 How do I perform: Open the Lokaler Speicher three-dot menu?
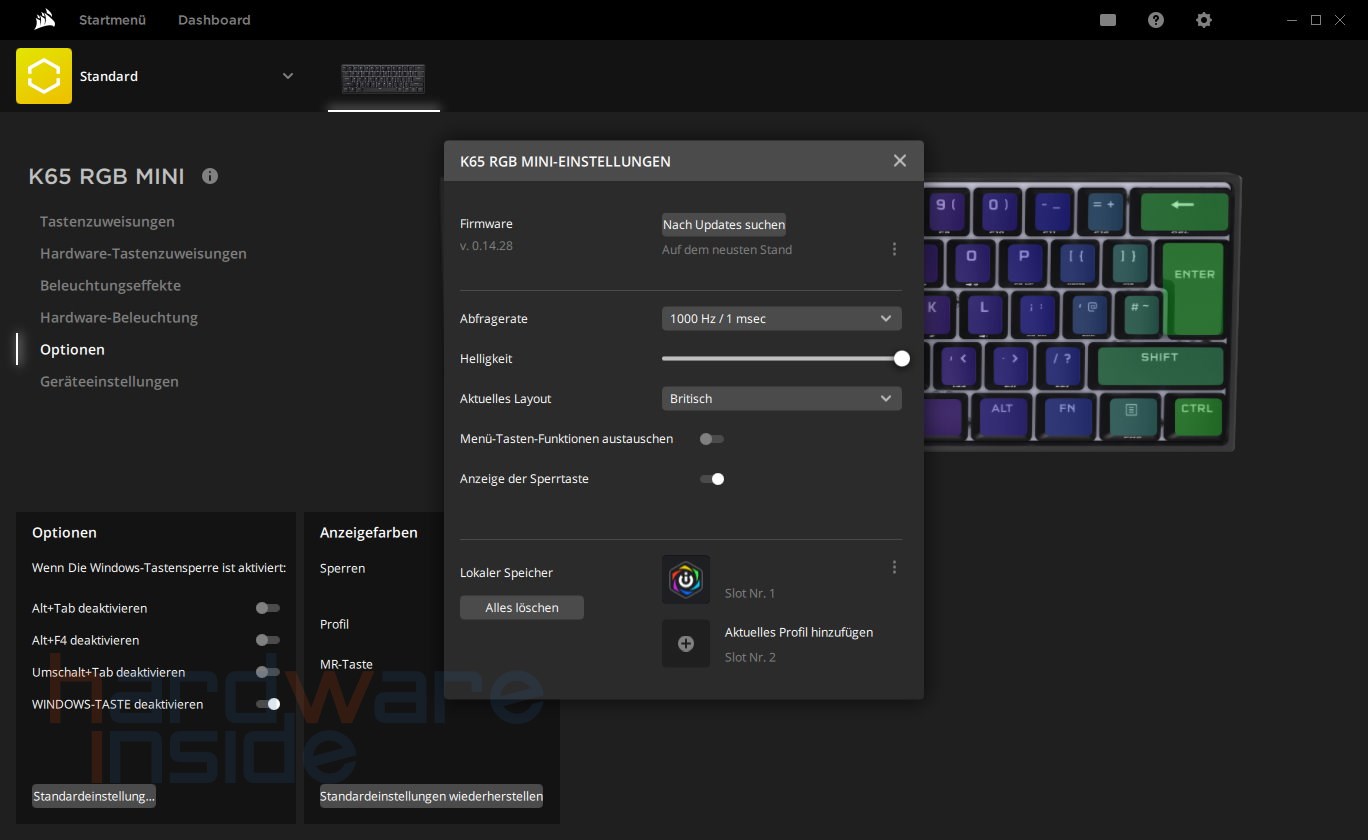[x=894, y=567]
